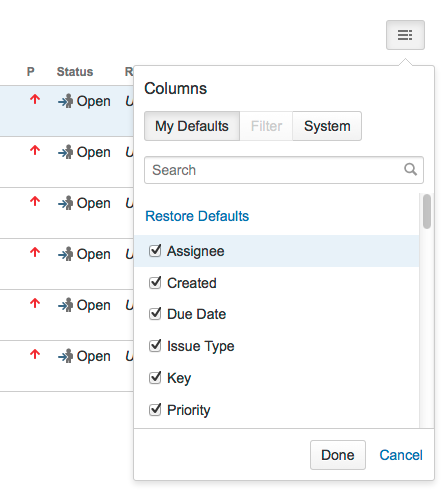Click third row's red priority arrow icon
Screen dimensions: 442x497
pyautogui.click(x=35, y=201)
